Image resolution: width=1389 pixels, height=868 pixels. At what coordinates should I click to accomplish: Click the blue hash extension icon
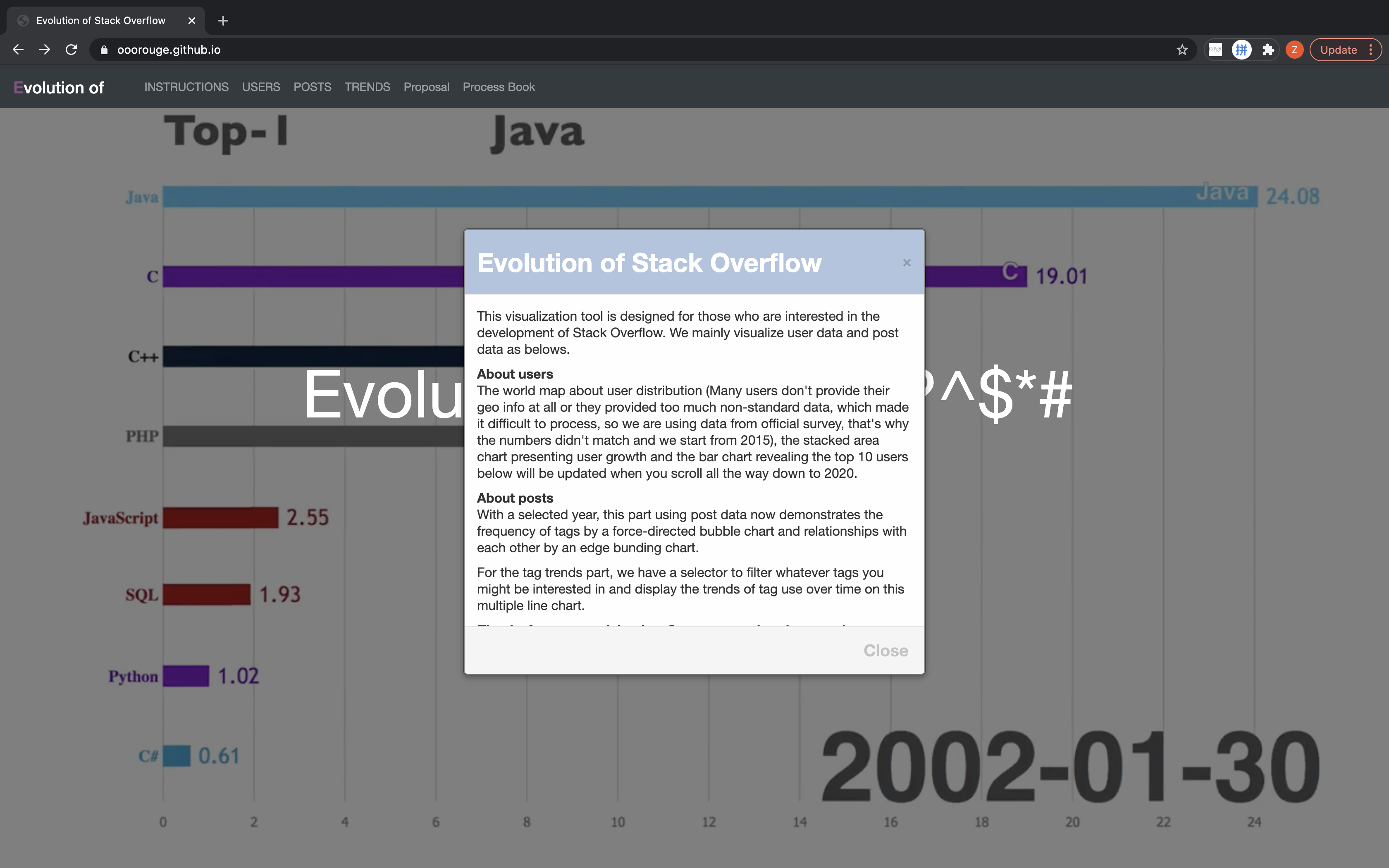click(x=1241, y=50)
